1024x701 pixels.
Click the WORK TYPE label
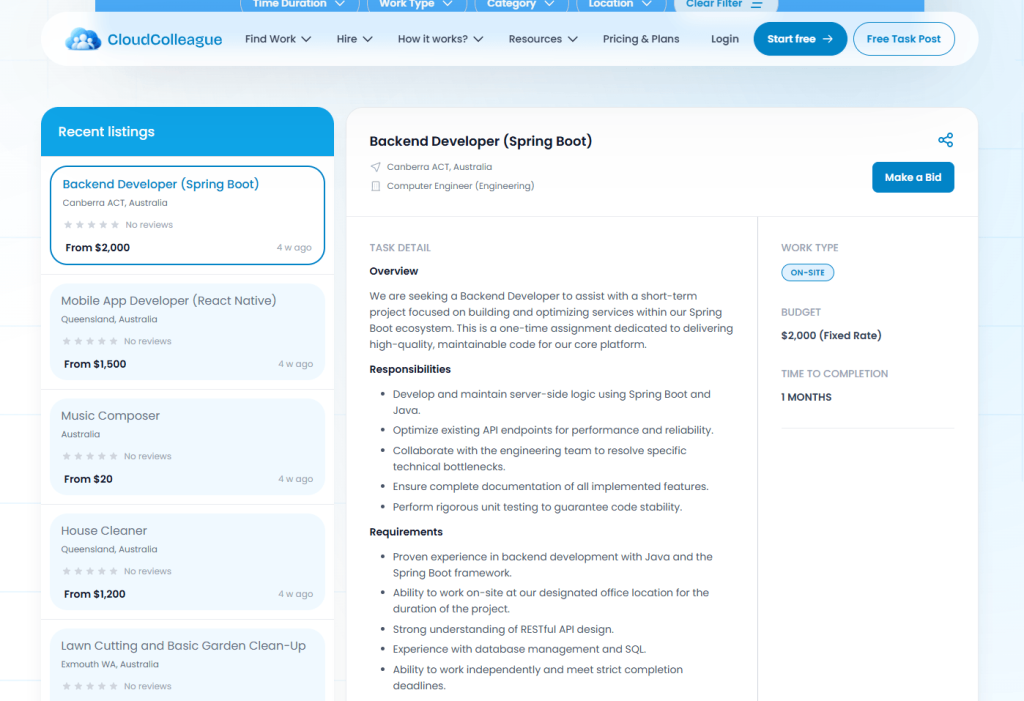(810, 248)
